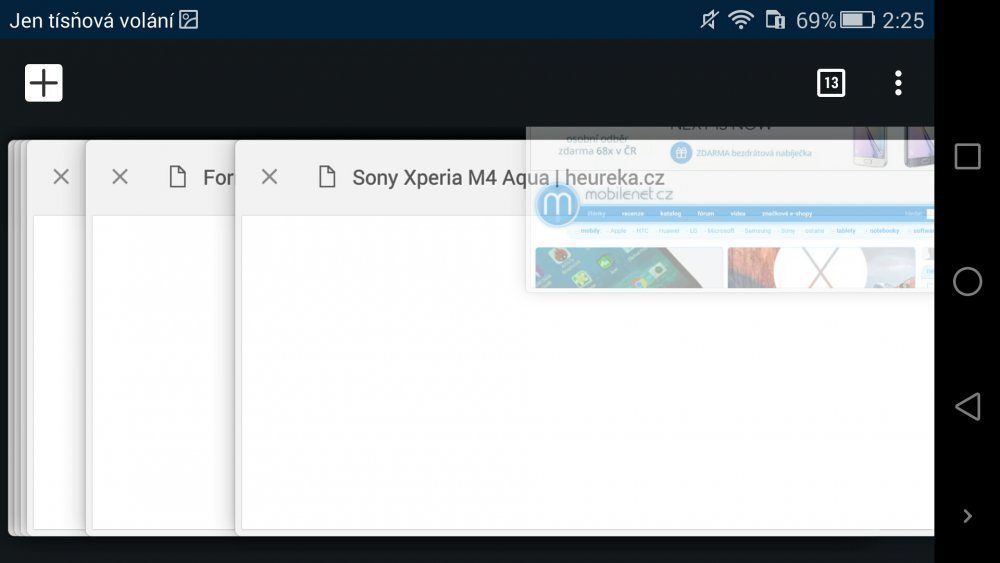The height and width of the screenshot is (563, 1000).
Task: Tap the clock showing 2:25
Action: [x=903, y=20]
